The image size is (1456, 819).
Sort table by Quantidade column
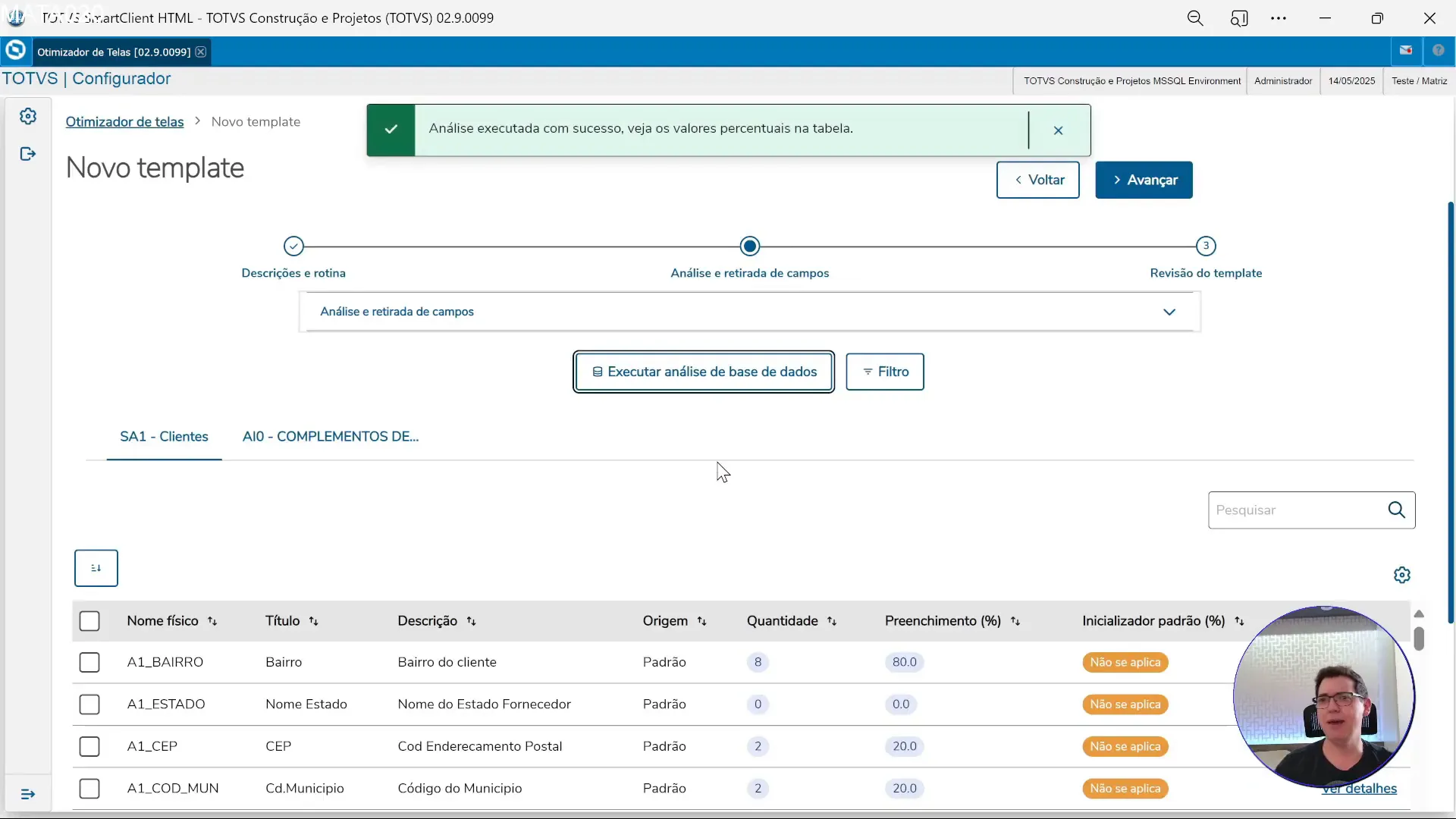(832, 621)
